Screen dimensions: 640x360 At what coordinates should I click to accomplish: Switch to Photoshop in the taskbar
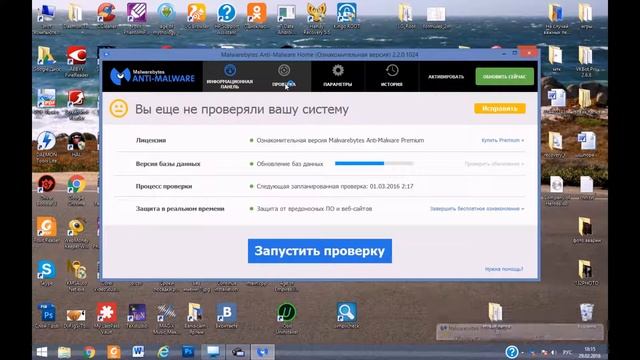188,352
